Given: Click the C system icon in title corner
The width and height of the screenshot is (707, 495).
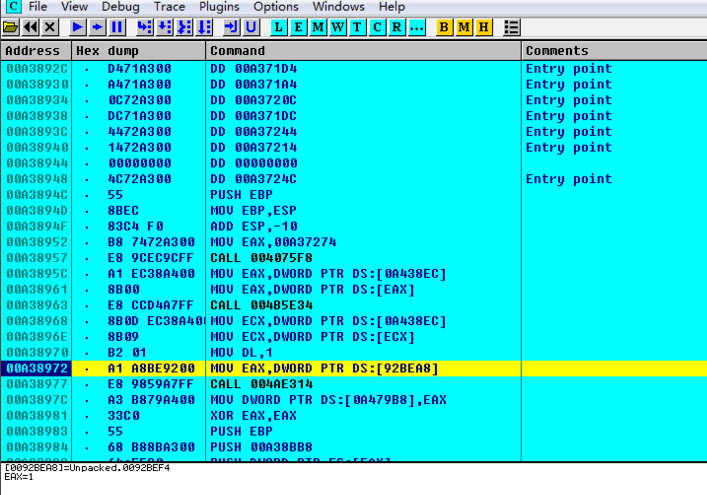Looking at the screenshot, I should click(x=14, y=6).
